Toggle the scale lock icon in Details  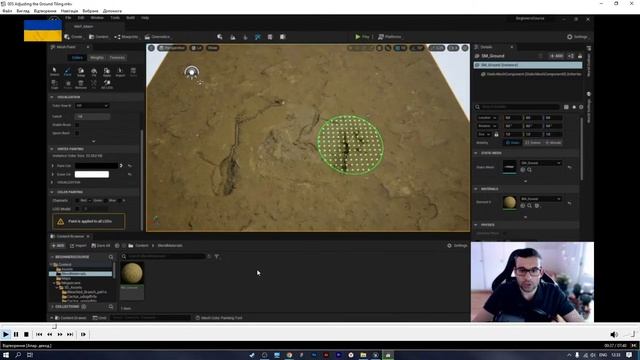click(496, 134)
